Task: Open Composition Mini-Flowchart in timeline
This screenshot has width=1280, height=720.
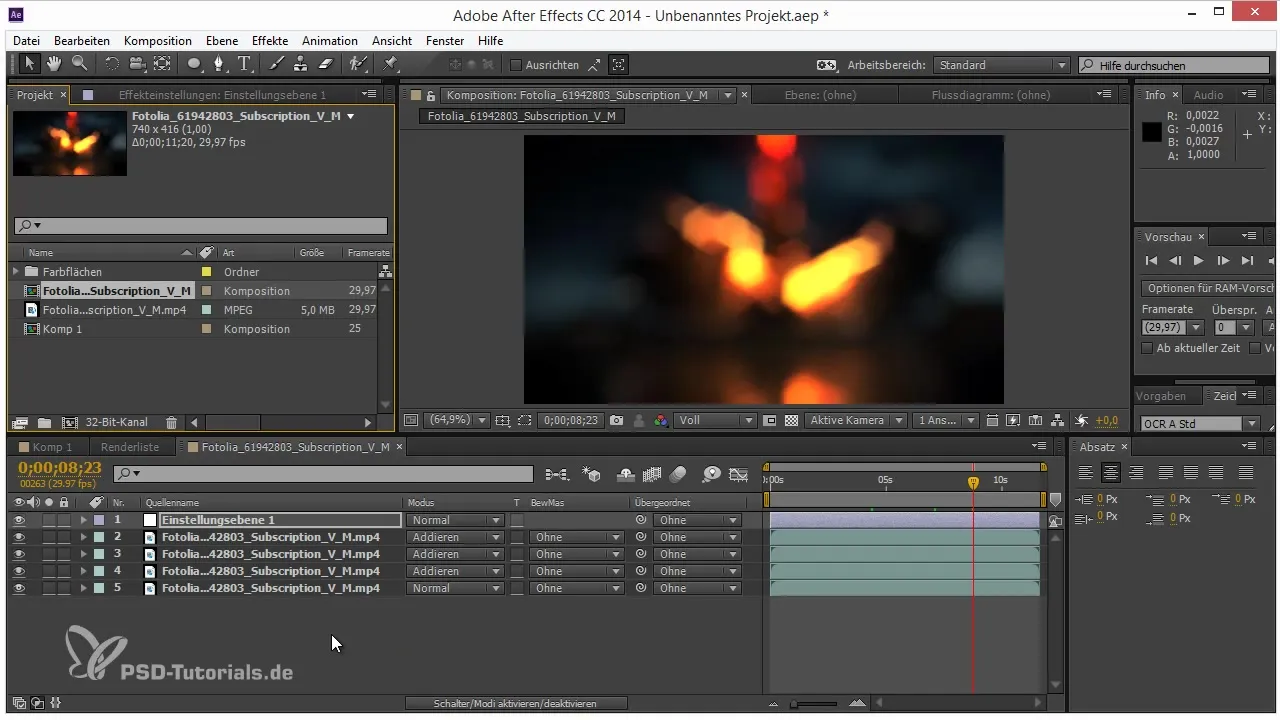Action: coord(557,475)
